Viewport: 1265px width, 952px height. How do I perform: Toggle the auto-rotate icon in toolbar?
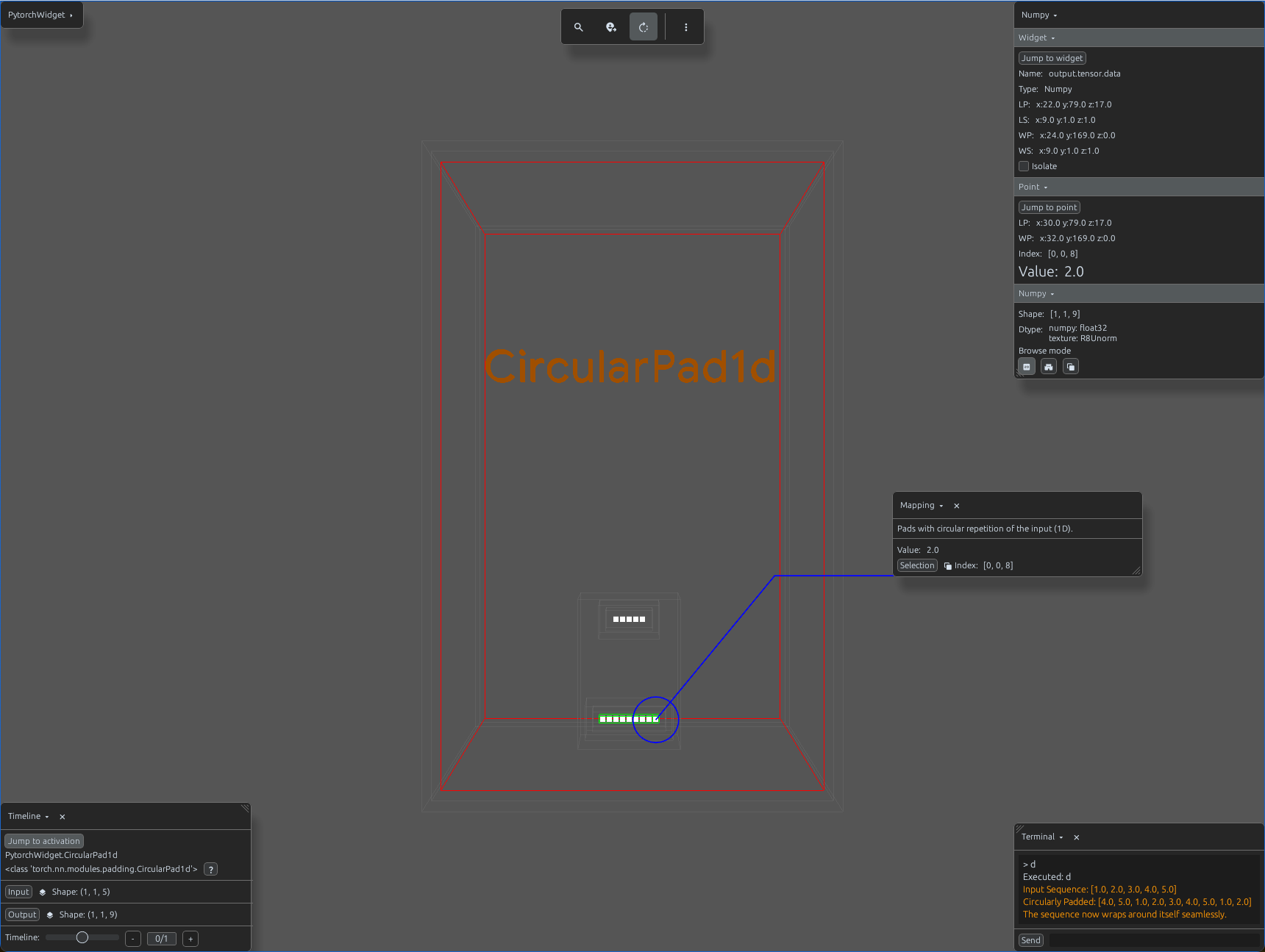tap(644, 27)
